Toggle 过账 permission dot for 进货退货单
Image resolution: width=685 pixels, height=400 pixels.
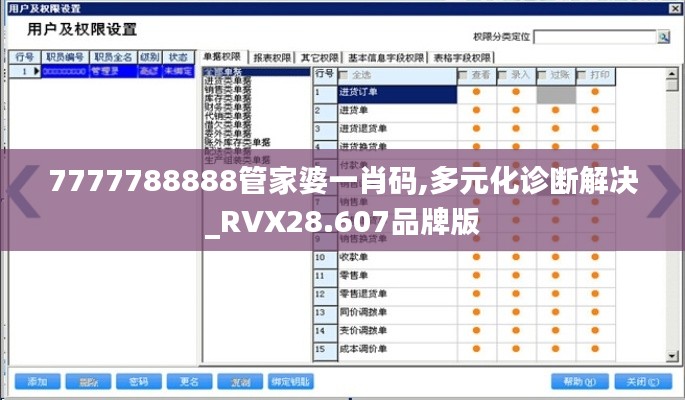[x=555, y=128]
